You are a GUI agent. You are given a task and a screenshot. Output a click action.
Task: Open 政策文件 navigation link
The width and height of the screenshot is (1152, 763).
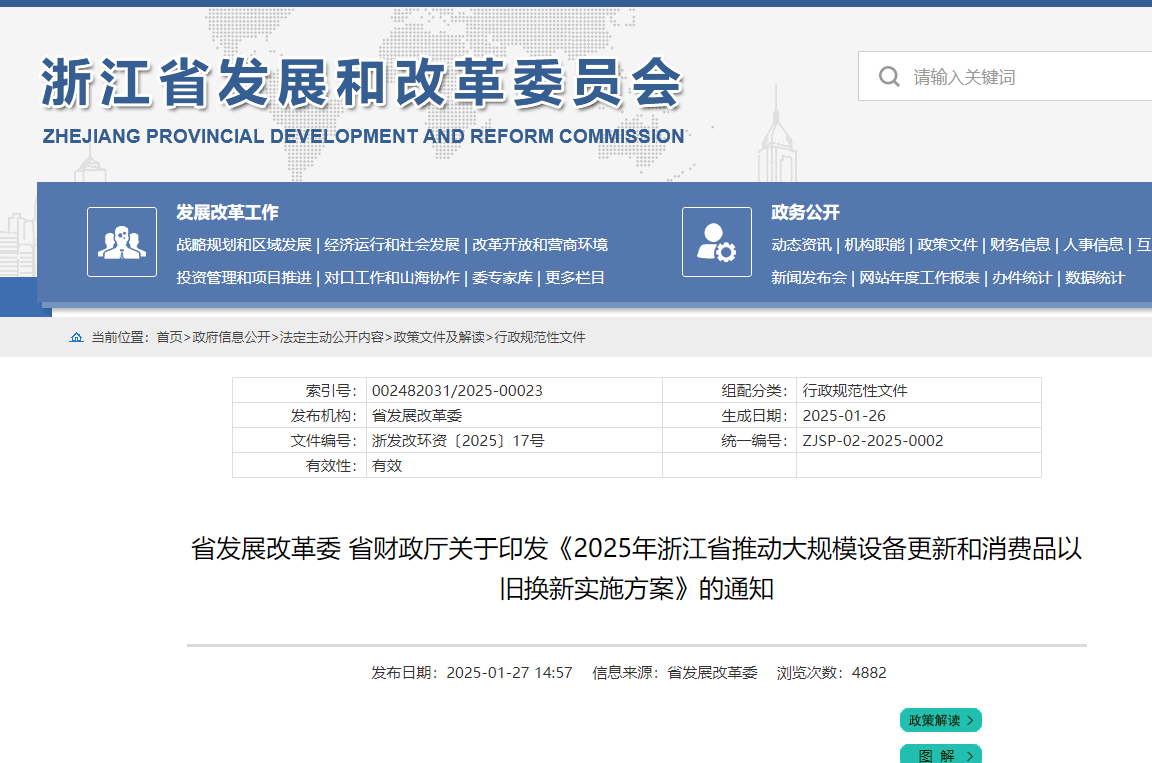pyautogui.click(x=947, y=245)
